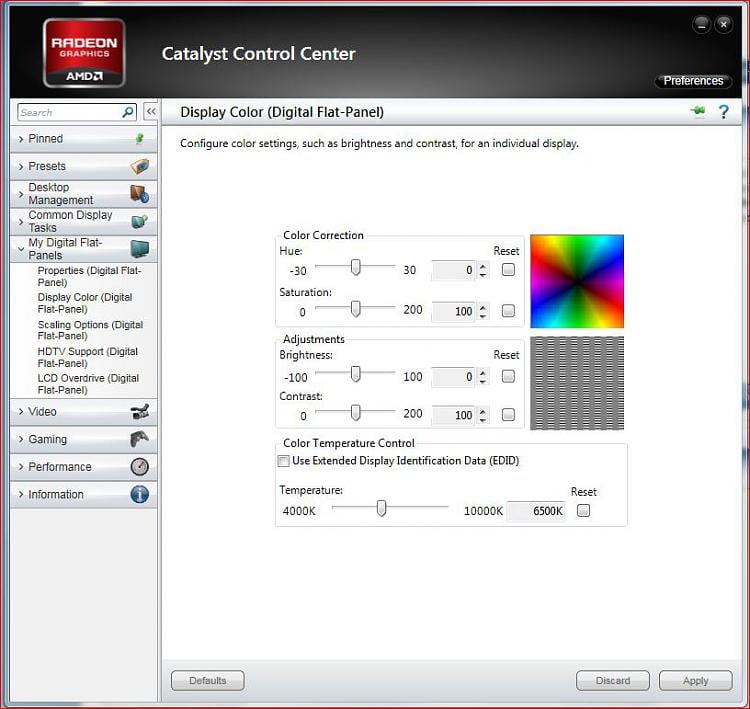Open HDTV Support (Digital Flat-Panel)
750x709 pixels.
coord(88,357)
